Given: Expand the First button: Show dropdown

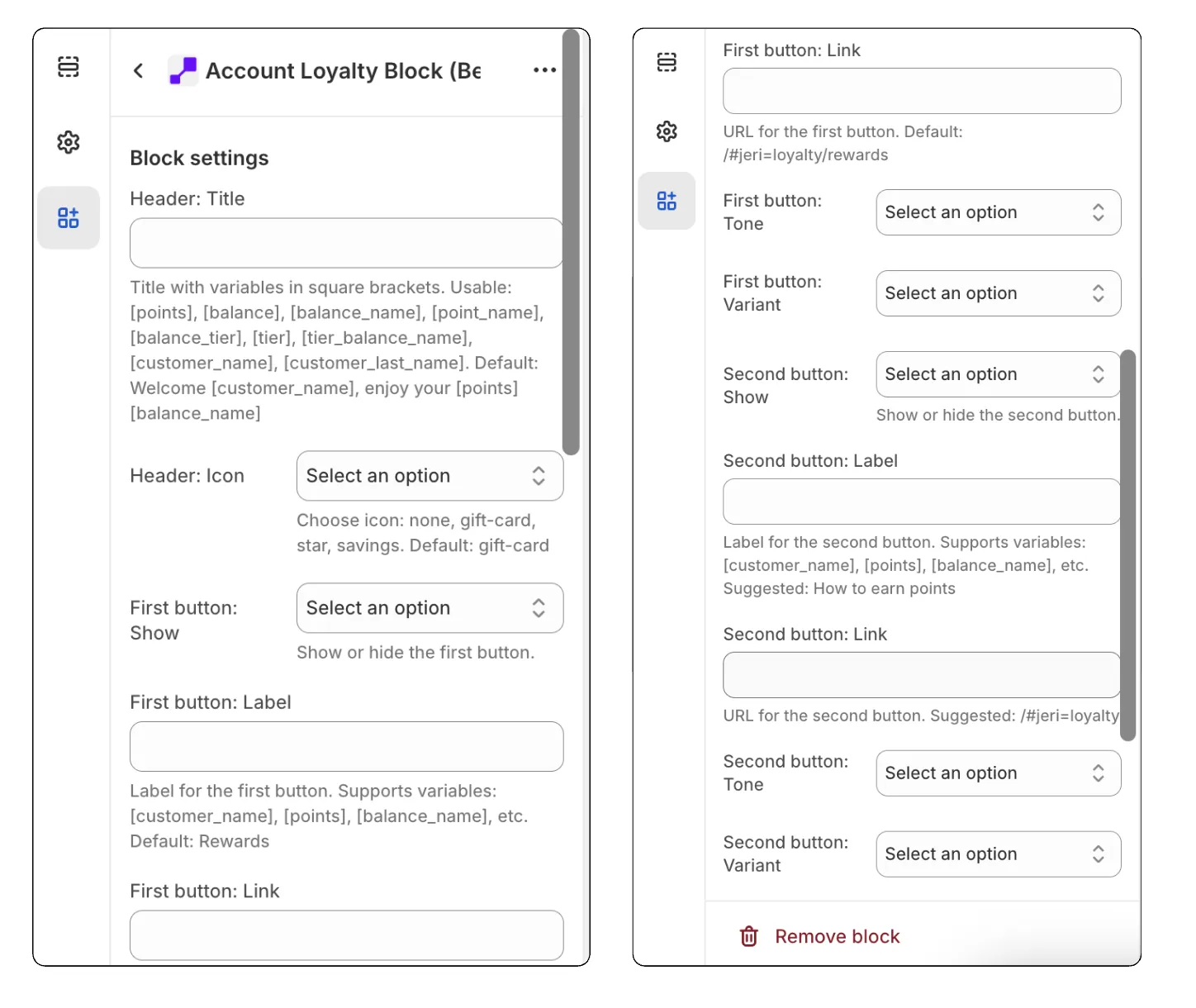Looking at the screenshot, I should click(x=430, y=608).
